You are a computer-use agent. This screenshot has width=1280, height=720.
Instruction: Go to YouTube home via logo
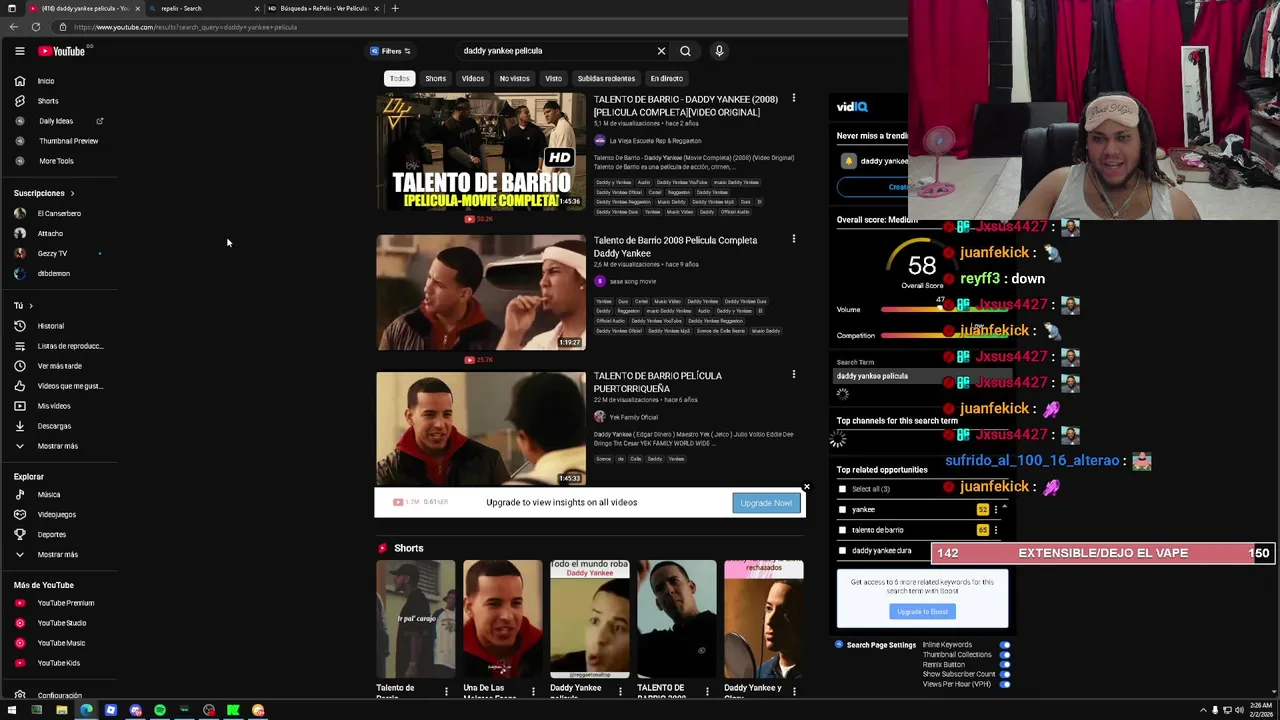pyautogui.click(x=62, y=51)
